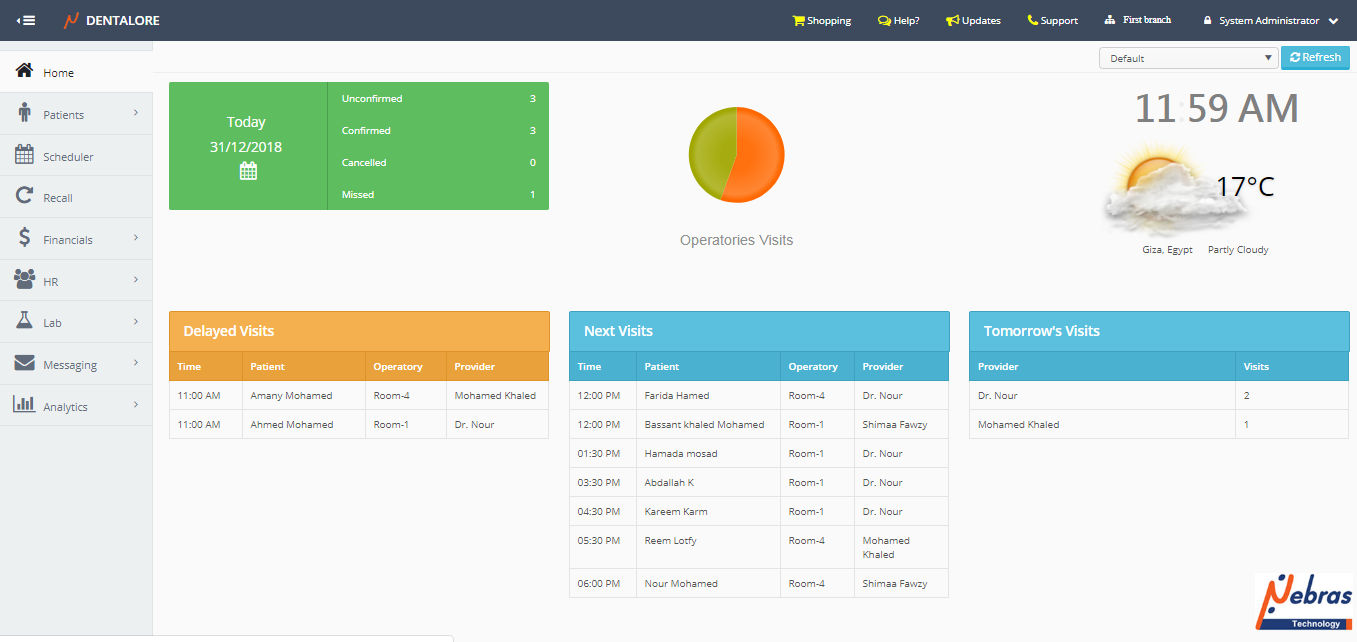Switch branch via First branch selector
The width and height of the screenshot is (1357, 642).
click(x=1138, y=20)
